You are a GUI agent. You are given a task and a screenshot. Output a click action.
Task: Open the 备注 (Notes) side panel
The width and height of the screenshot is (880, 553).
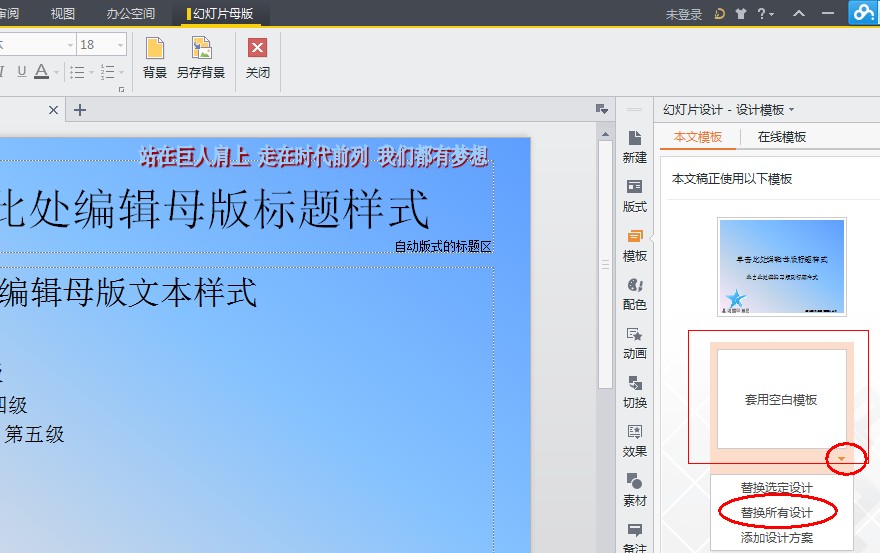pos(635,538)
